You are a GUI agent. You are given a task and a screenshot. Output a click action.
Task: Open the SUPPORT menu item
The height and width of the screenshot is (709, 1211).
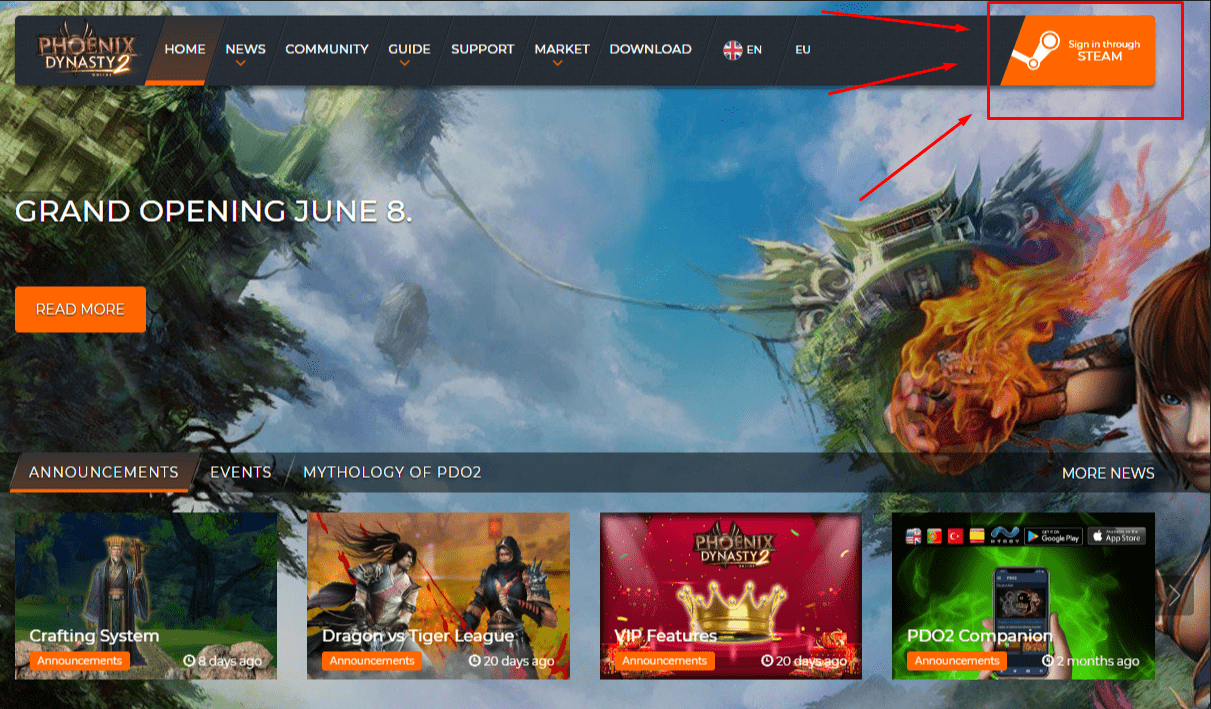[482, 49]
